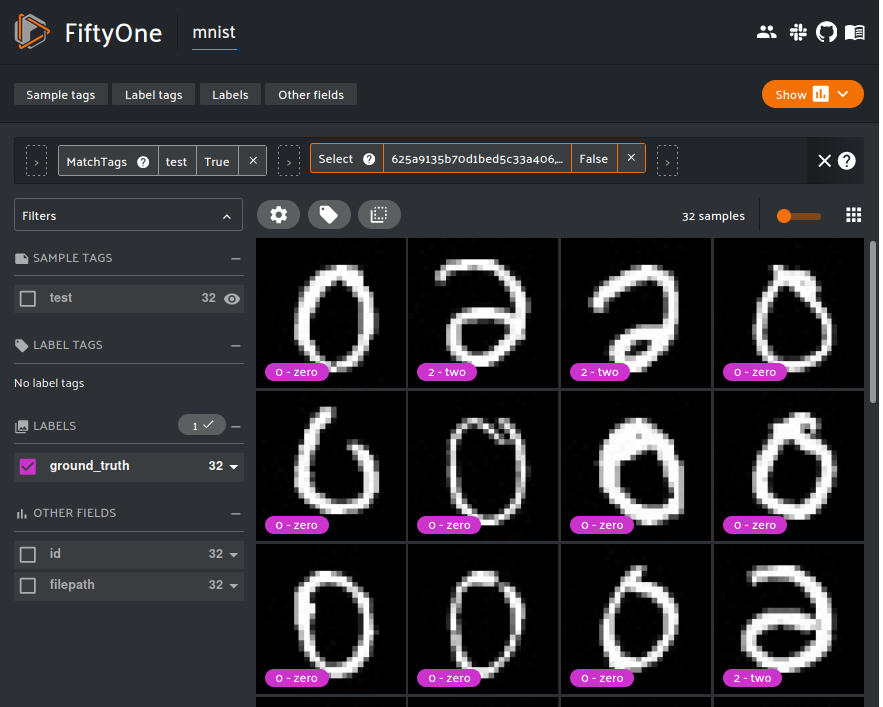883x707 pixels.
Task: Open the Sample tags tab
Action: point(61,95)
